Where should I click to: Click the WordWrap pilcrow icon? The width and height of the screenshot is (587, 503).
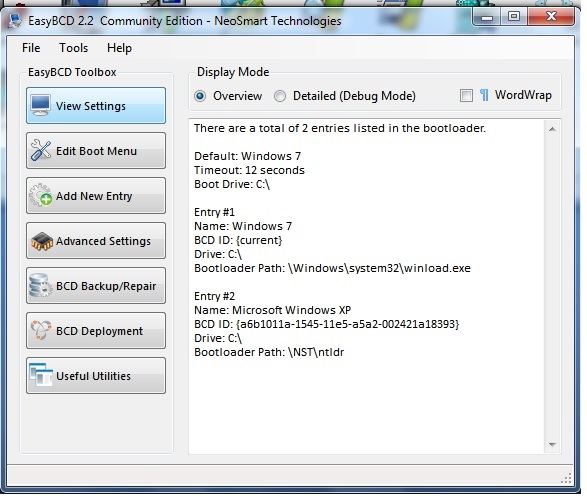point(484,95)
